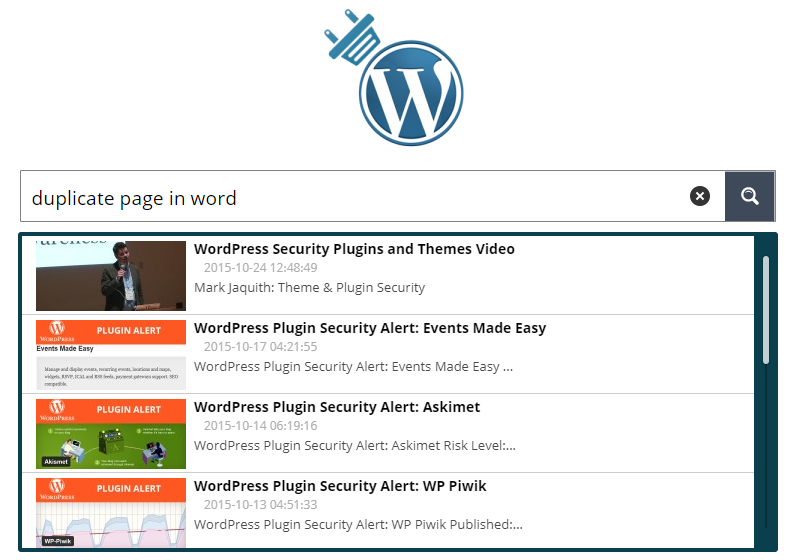Image resolution: width=800 pixels, height=560 pixels.
Task: Click date text '2015-10-14 06:19:16'
Action: tap(260, 426)
